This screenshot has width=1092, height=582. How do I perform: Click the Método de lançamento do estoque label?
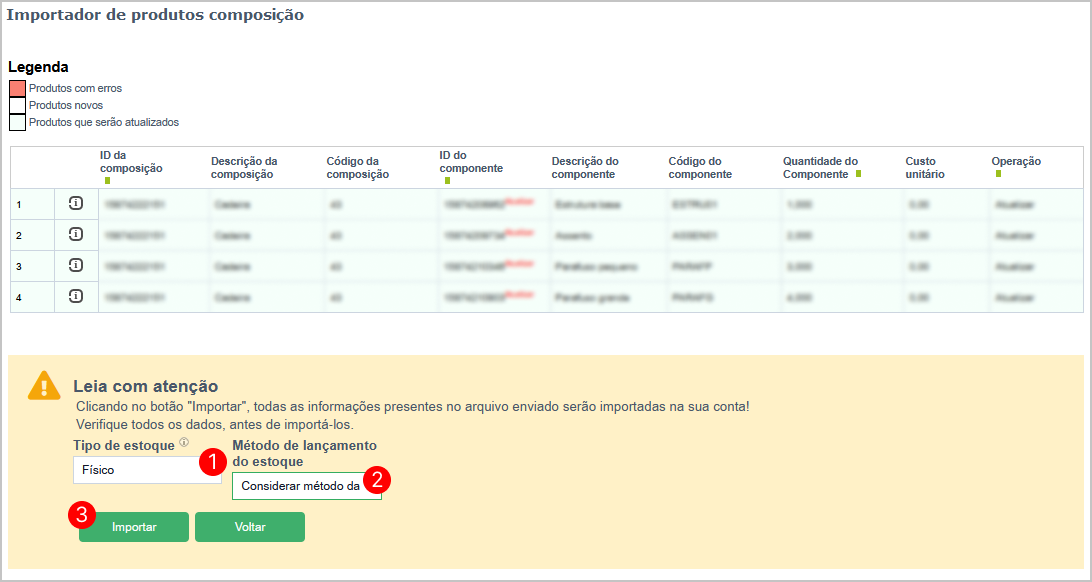pyautogui.click(x=304, y=453)
